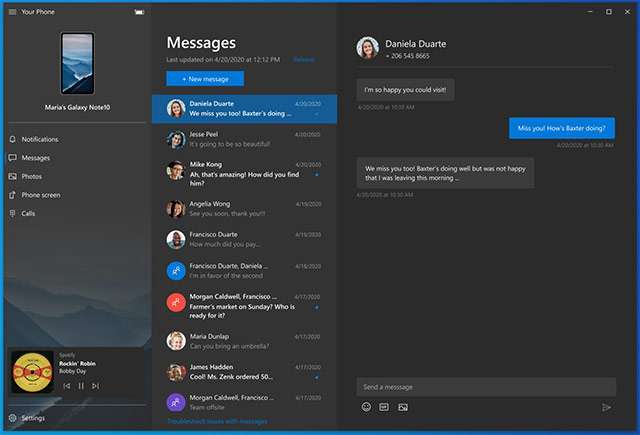Click Jesse Peel's avatar

click(x=176, y=140)
